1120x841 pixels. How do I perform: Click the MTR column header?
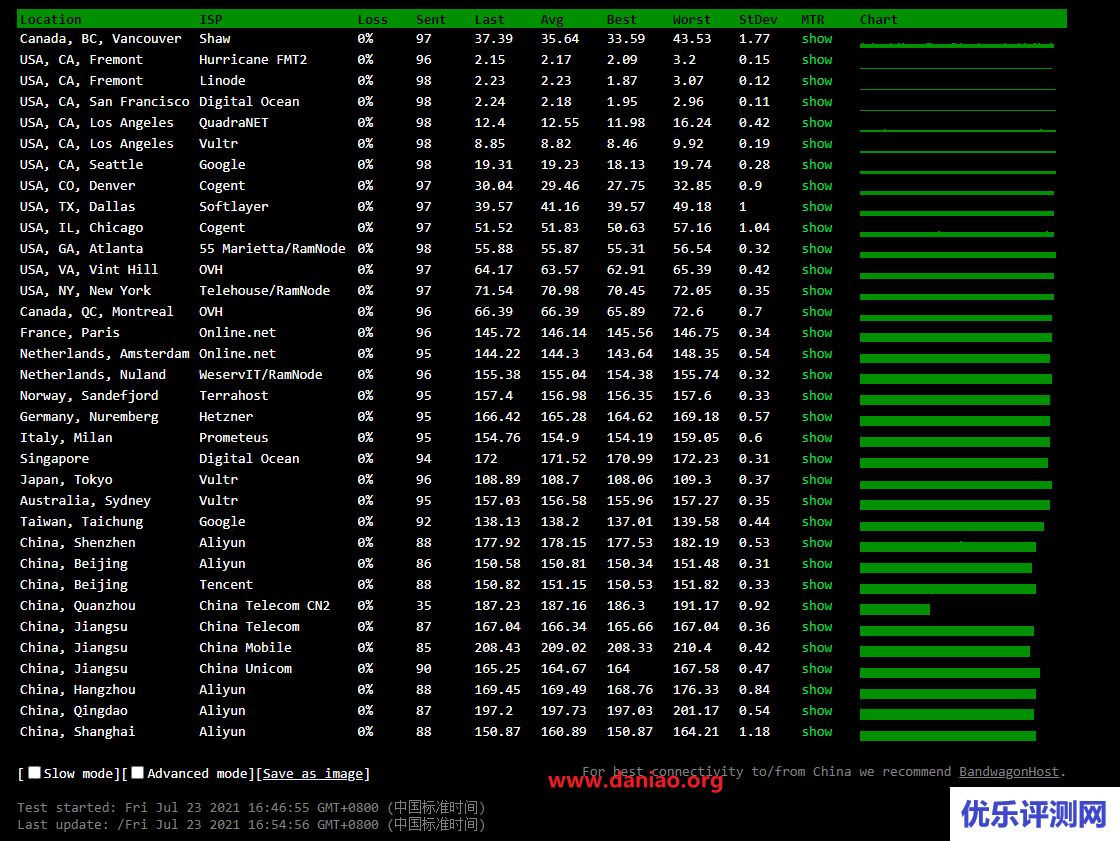pyautogui.click(x=813, y=19)
